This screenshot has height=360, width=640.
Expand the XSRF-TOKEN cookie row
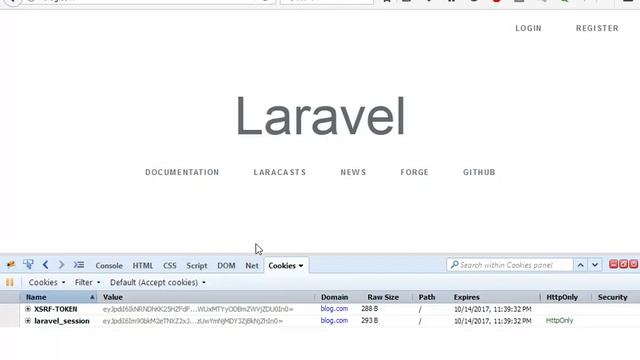click(28, 309)
